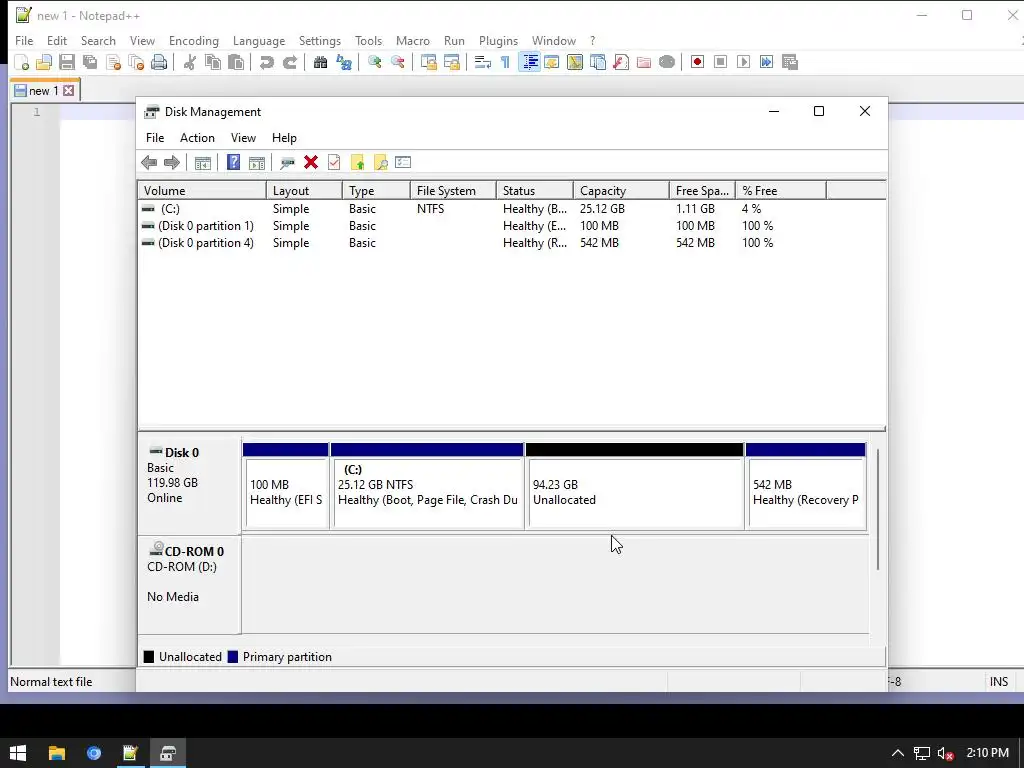Open Disk Management File menu
1024x768 pixels.
(155, 138)
